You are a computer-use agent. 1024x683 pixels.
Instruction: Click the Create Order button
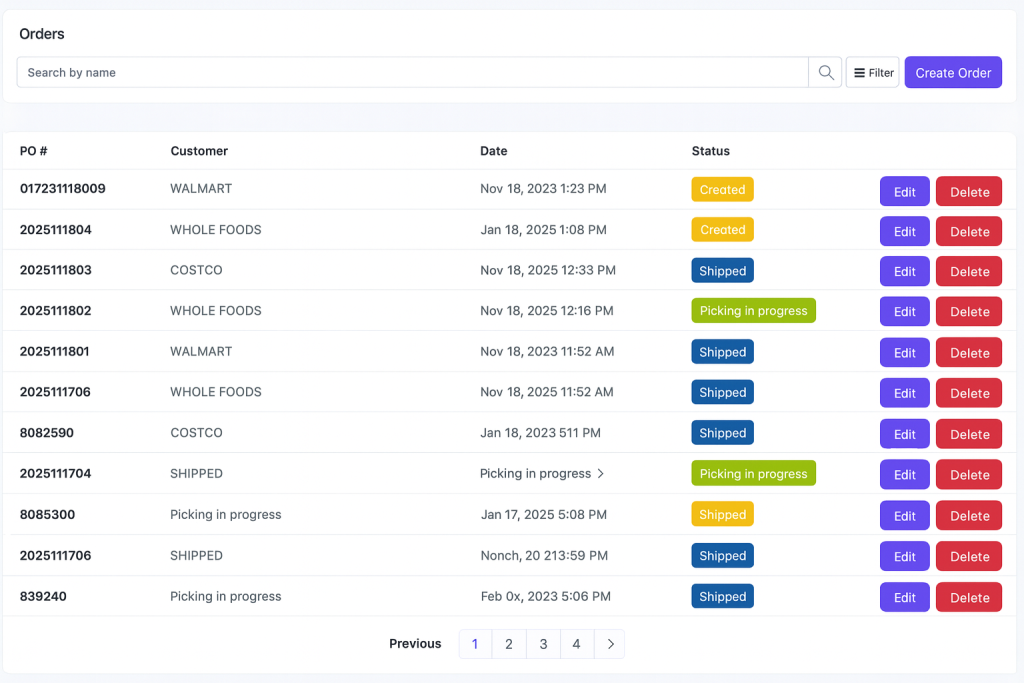pos(953,72)
